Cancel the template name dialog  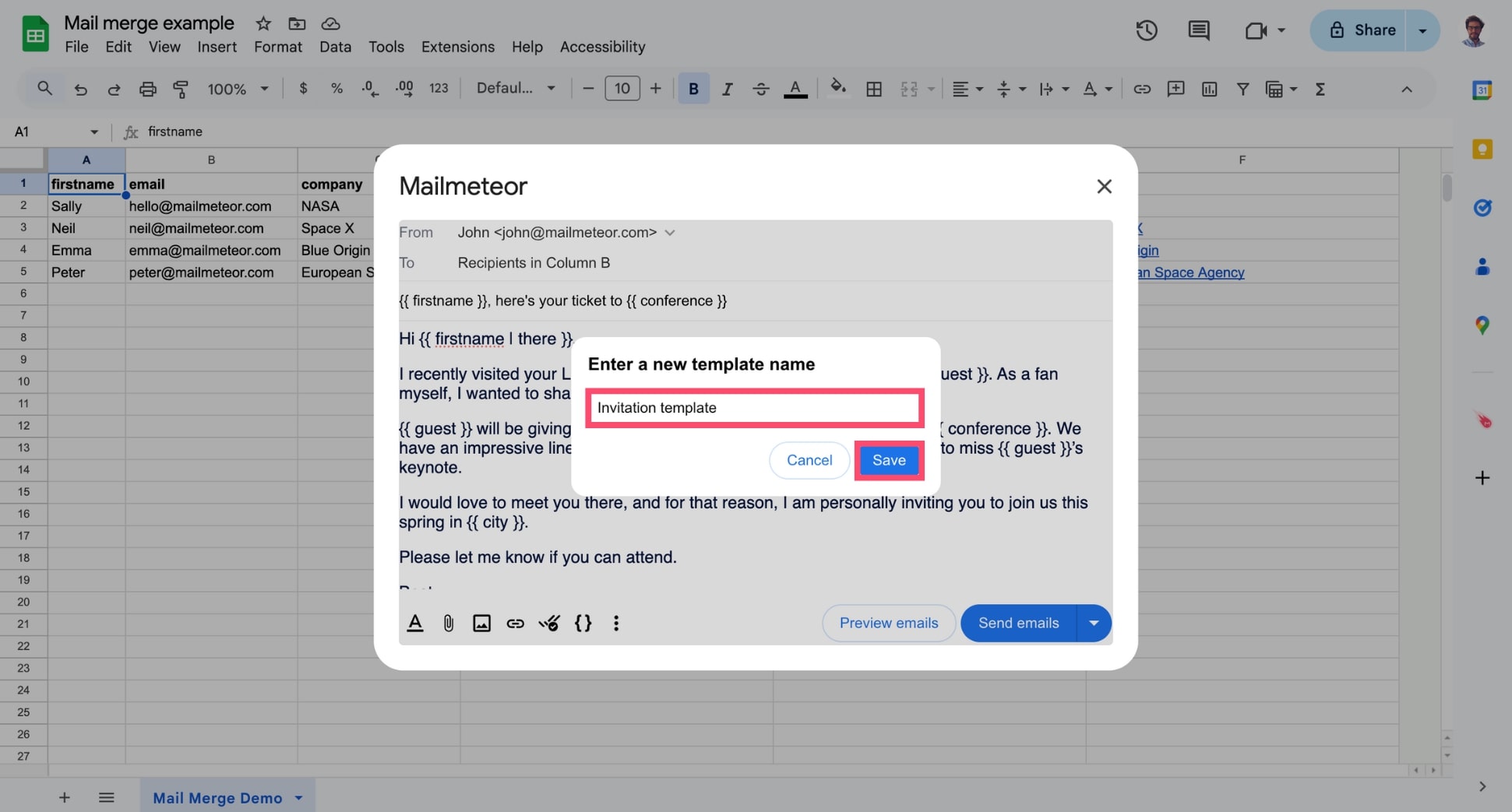809,460
